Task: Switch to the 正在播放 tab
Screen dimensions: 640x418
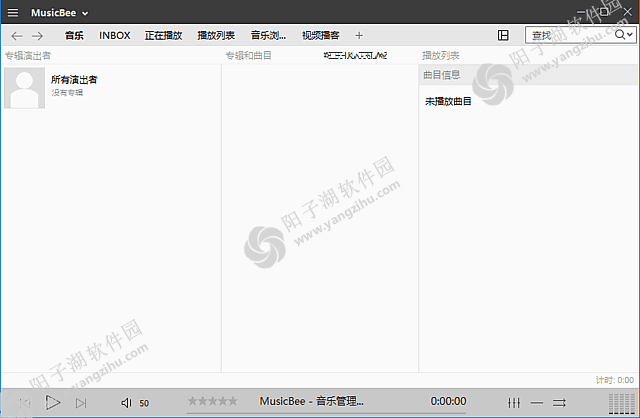Action: coord(163,36)
